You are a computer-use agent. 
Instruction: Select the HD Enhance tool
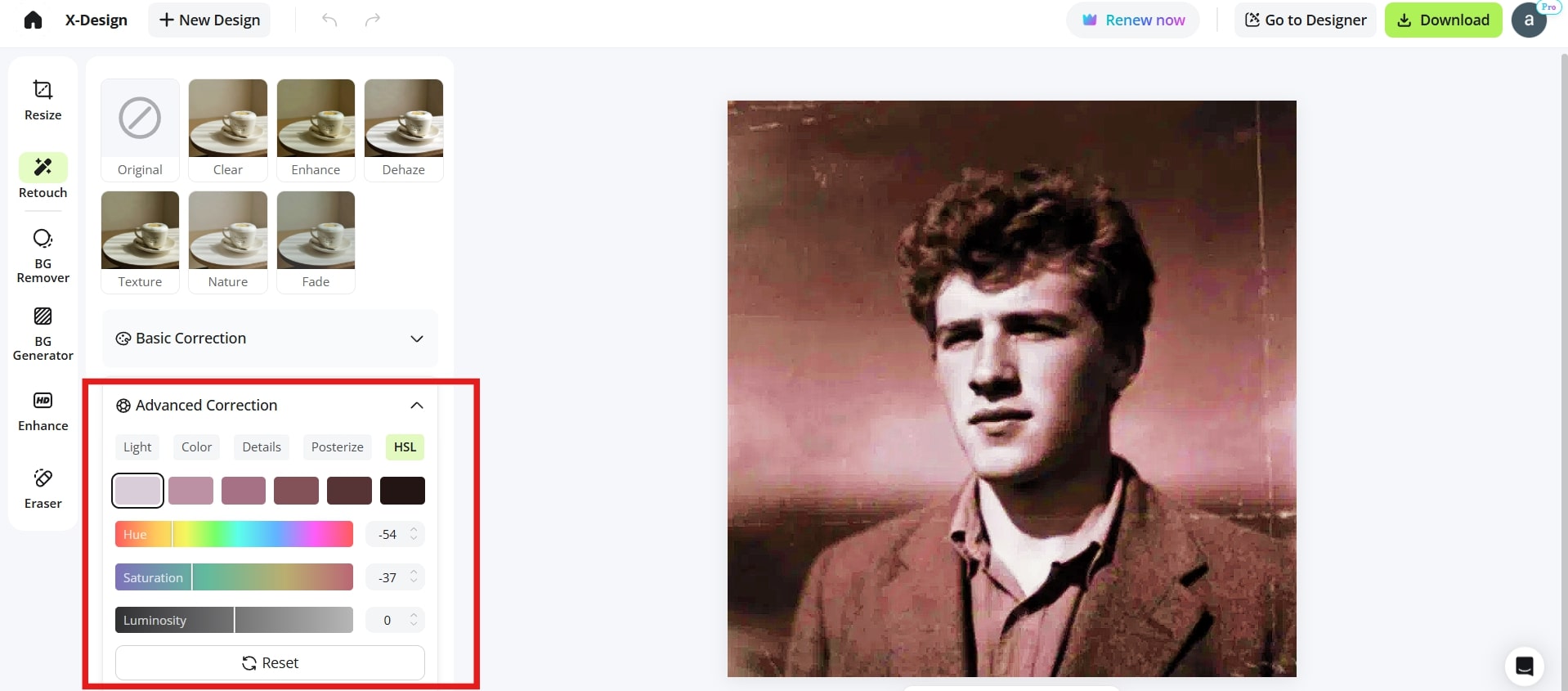pos(43,411)
